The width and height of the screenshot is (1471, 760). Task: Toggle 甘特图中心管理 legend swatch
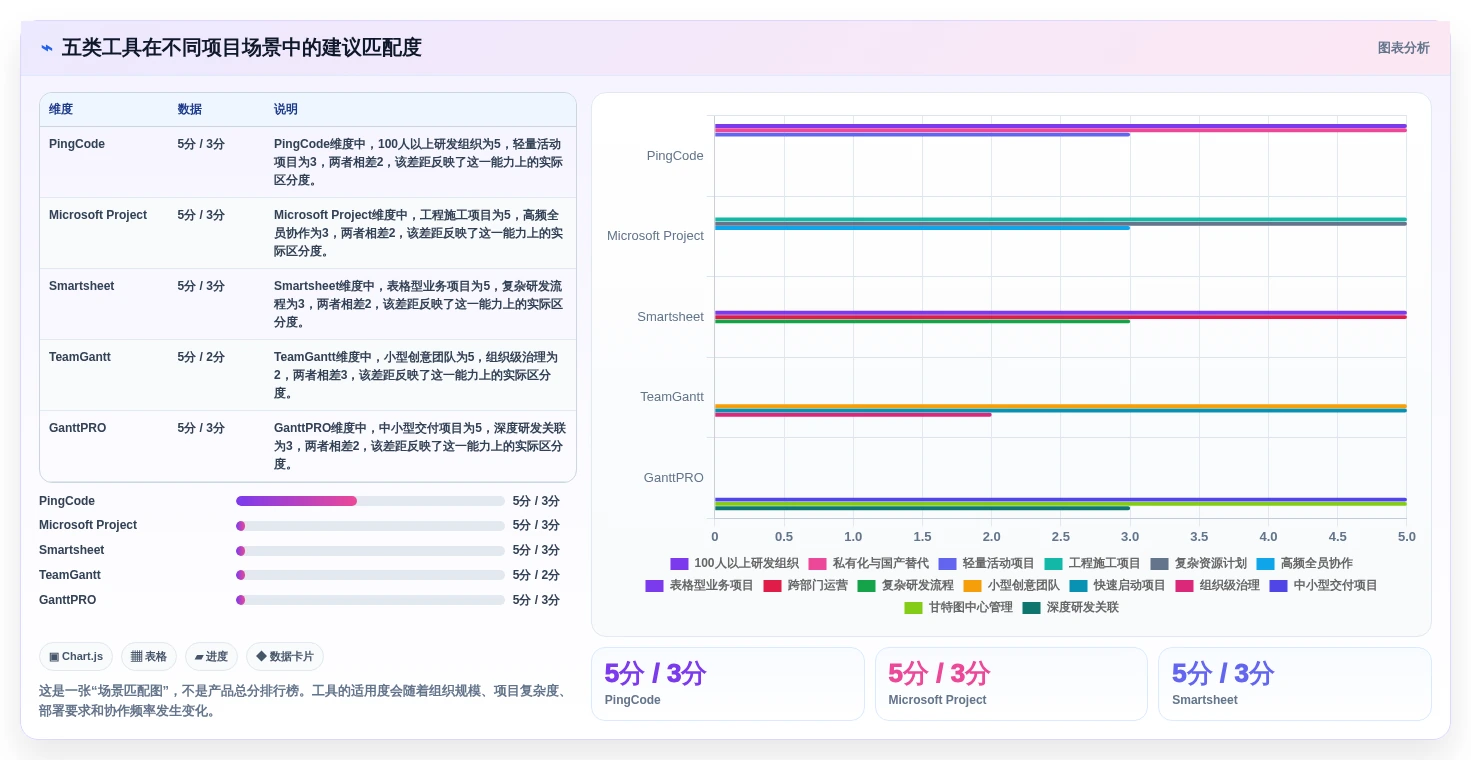913,608
